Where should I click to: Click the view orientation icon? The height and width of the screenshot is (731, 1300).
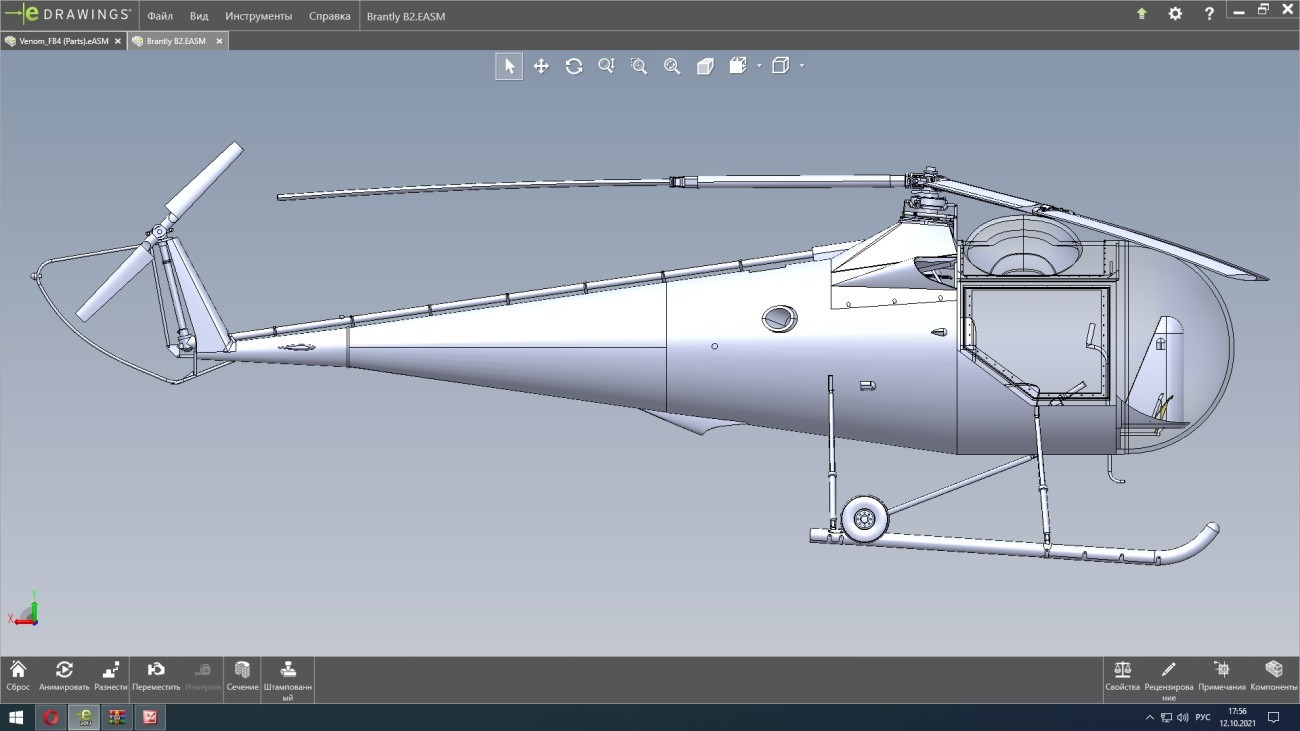(x=738, y=66)
